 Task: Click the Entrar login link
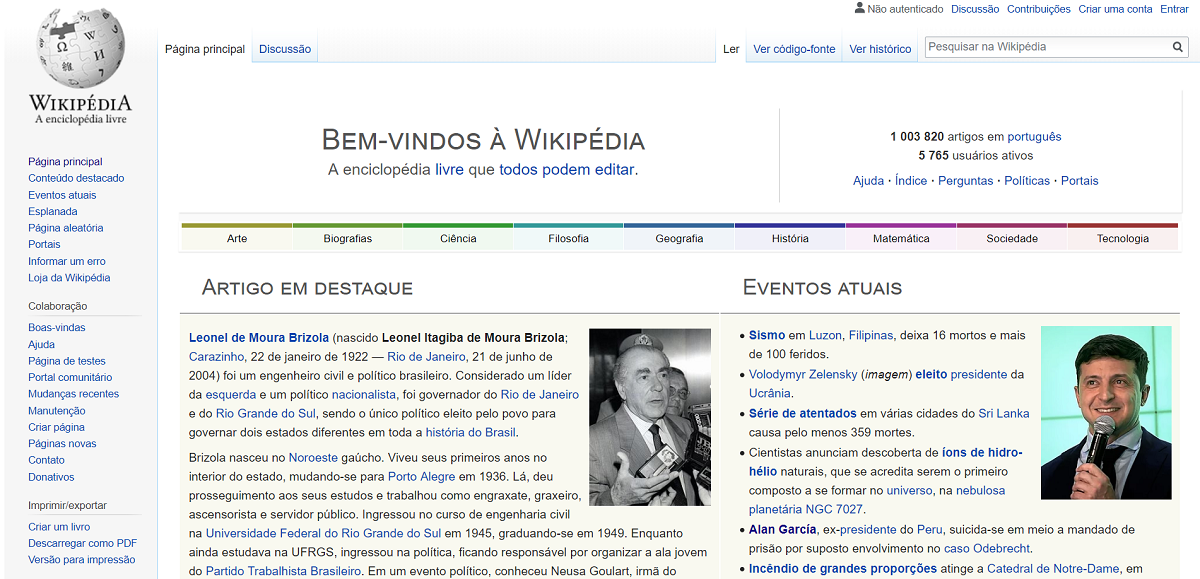click(1174, 9)
